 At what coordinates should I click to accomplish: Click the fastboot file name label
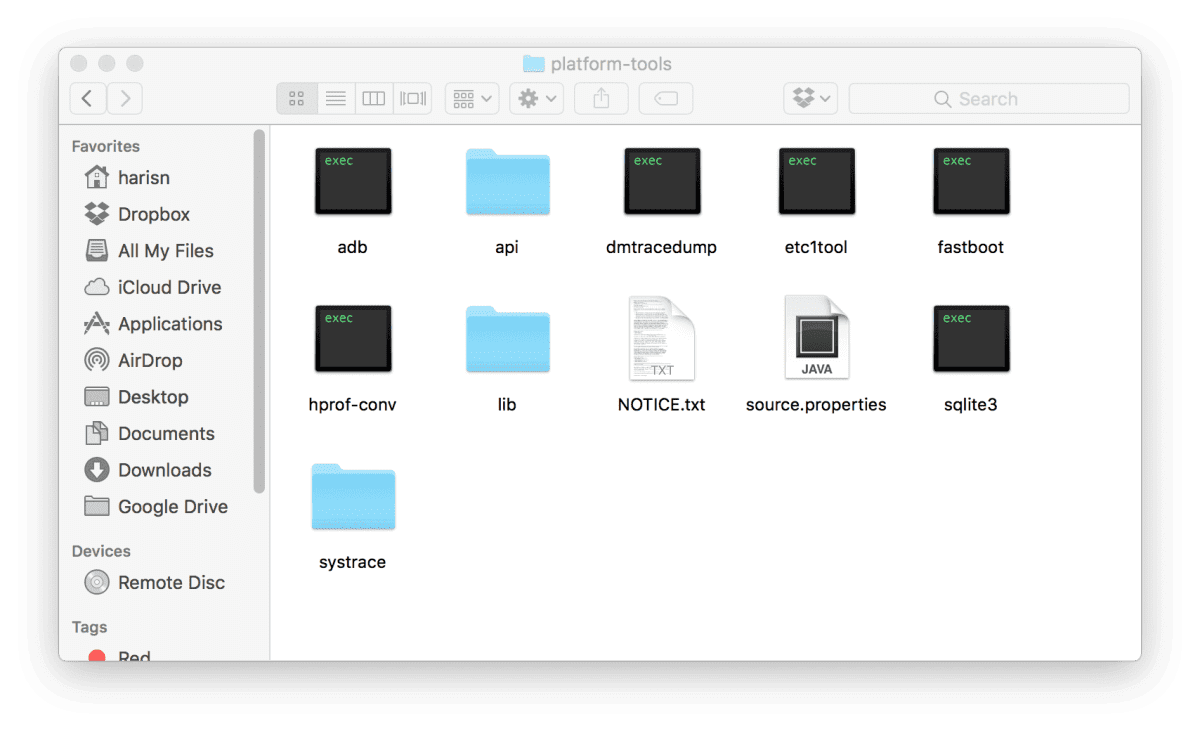971,247
